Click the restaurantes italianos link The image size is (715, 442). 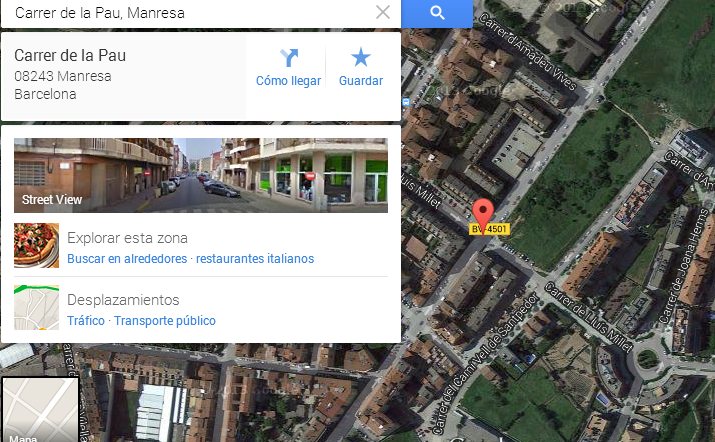click(255, 259)
